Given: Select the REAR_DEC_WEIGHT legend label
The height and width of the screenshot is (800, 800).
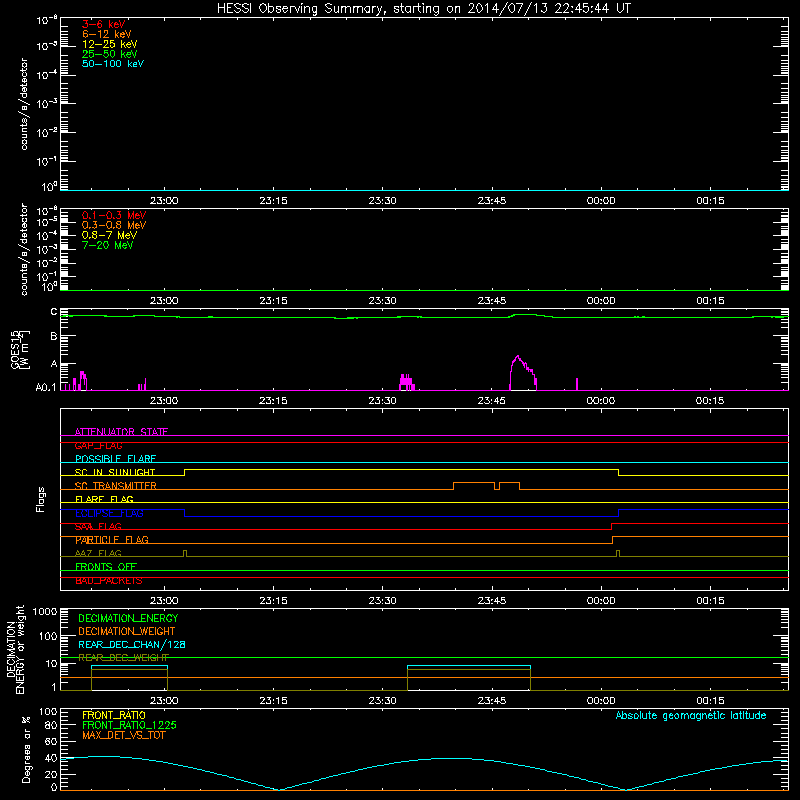Looking at the screenshot, I should click(x=123, y=658).
